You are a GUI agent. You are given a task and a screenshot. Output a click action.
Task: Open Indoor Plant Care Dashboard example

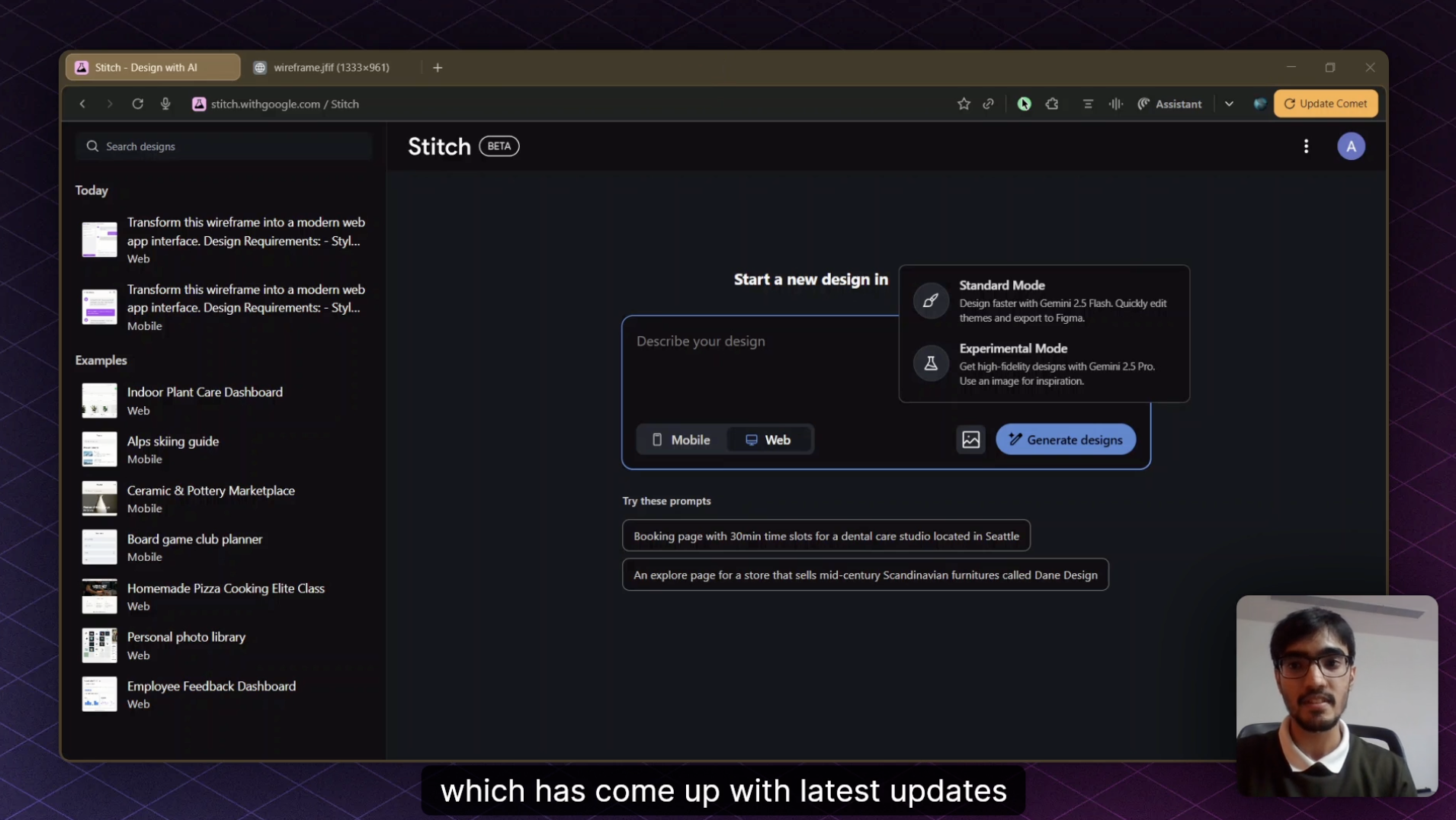click(x=223, y=401)
